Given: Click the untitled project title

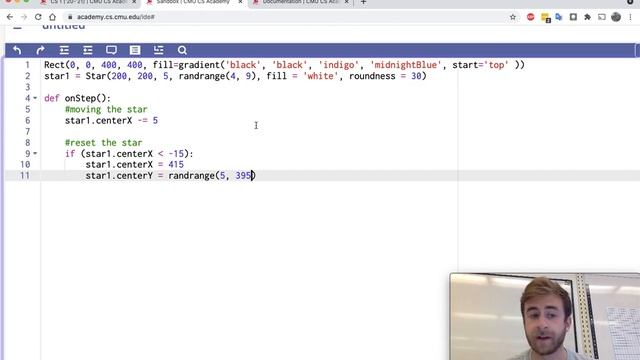Looking at the screenshot, I should pyautogui.click(x=64, y=27).
